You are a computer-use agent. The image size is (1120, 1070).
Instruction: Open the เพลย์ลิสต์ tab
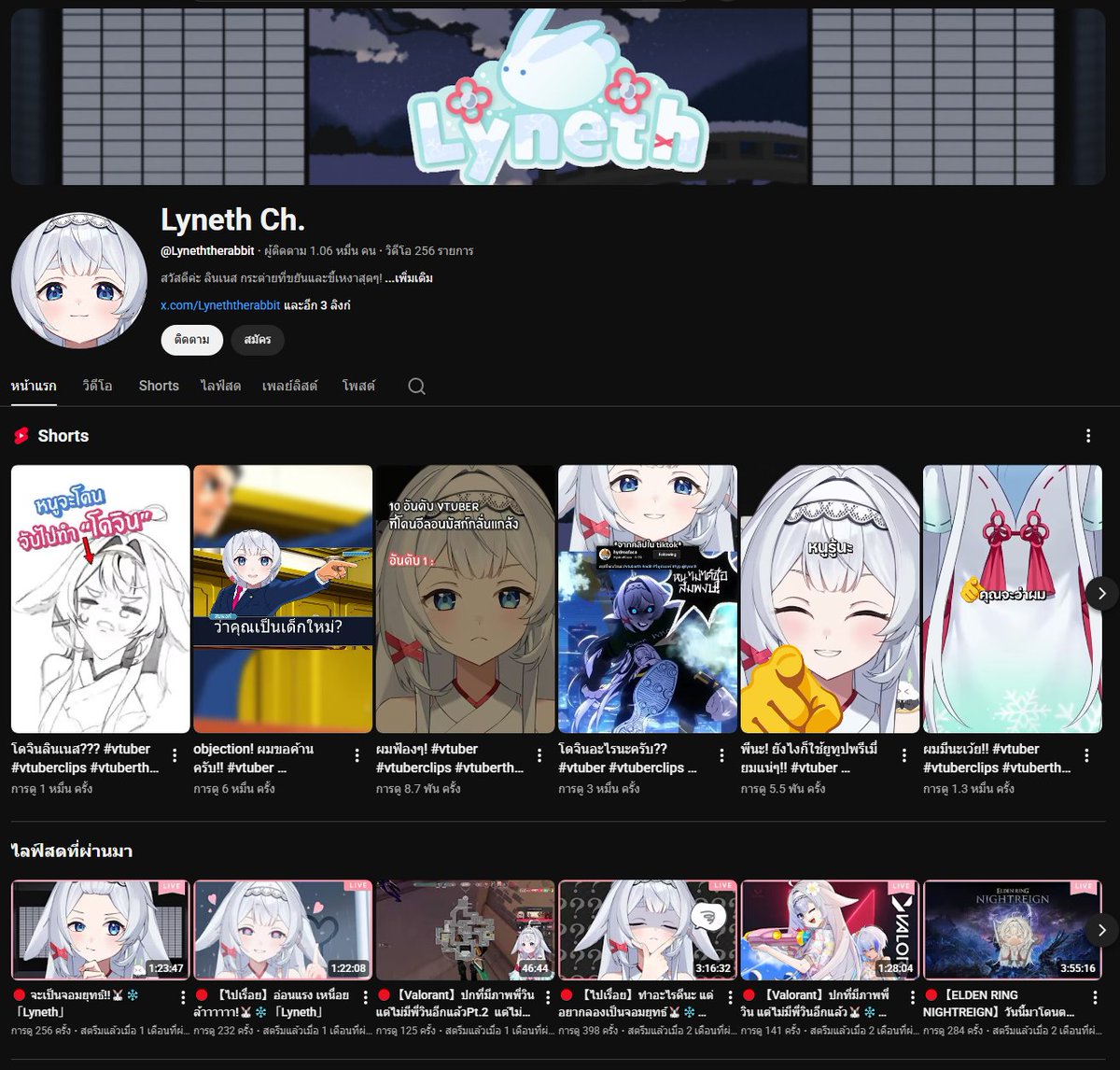click(290, 386)
